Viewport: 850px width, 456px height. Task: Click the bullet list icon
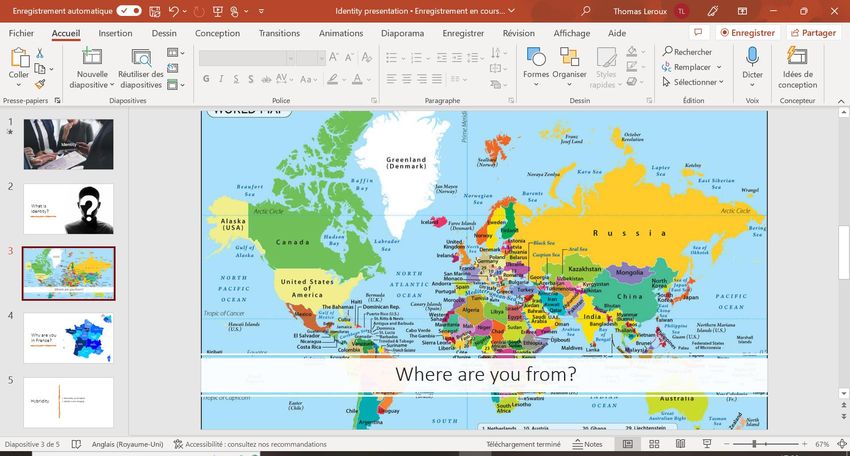(x=391, y=57)
